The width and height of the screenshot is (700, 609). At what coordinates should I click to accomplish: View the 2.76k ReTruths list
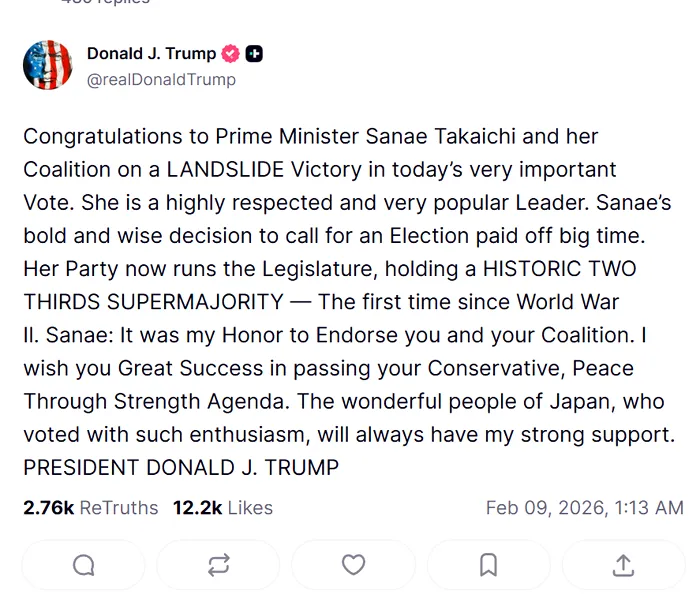(90, 508)
